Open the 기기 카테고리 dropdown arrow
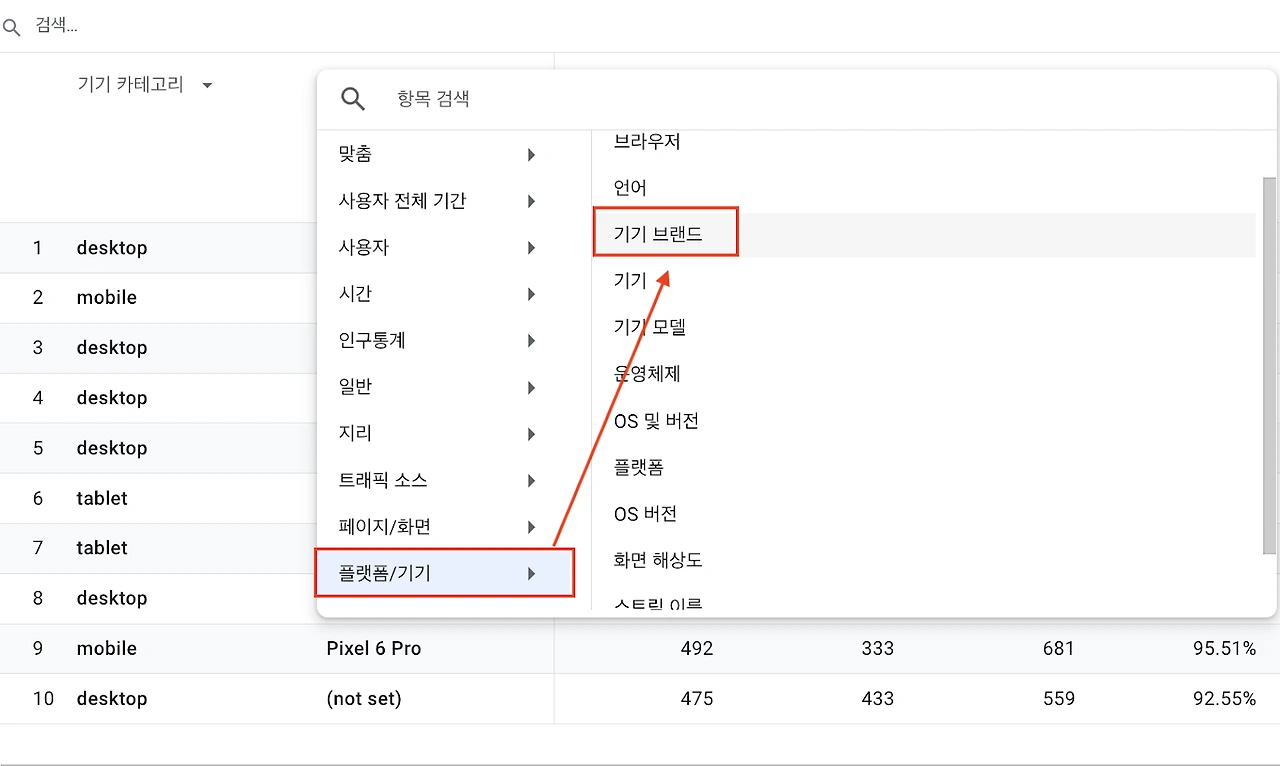 pyautogui.click(x=207, y=86)
